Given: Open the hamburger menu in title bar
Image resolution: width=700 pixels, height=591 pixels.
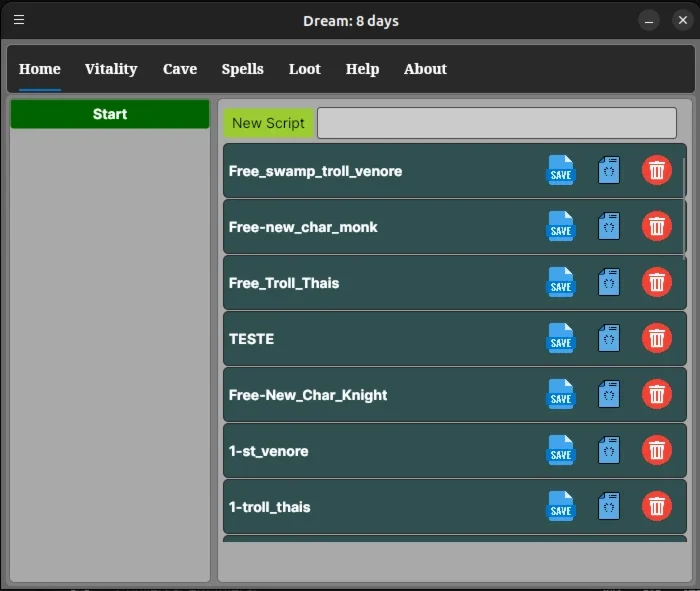Looking at the screenshot, I should pos(19,20).
